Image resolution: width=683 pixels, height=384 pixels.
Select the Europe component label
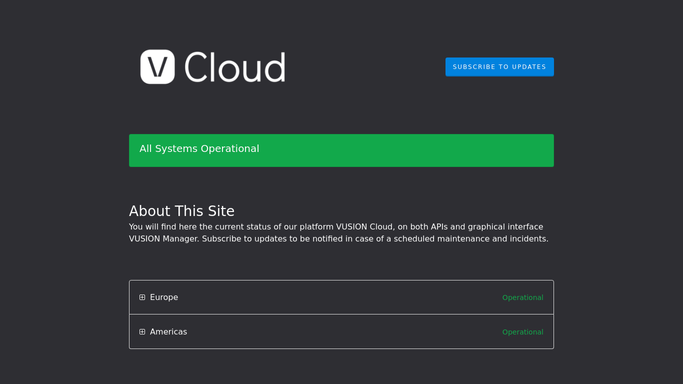tap(164, 297)
